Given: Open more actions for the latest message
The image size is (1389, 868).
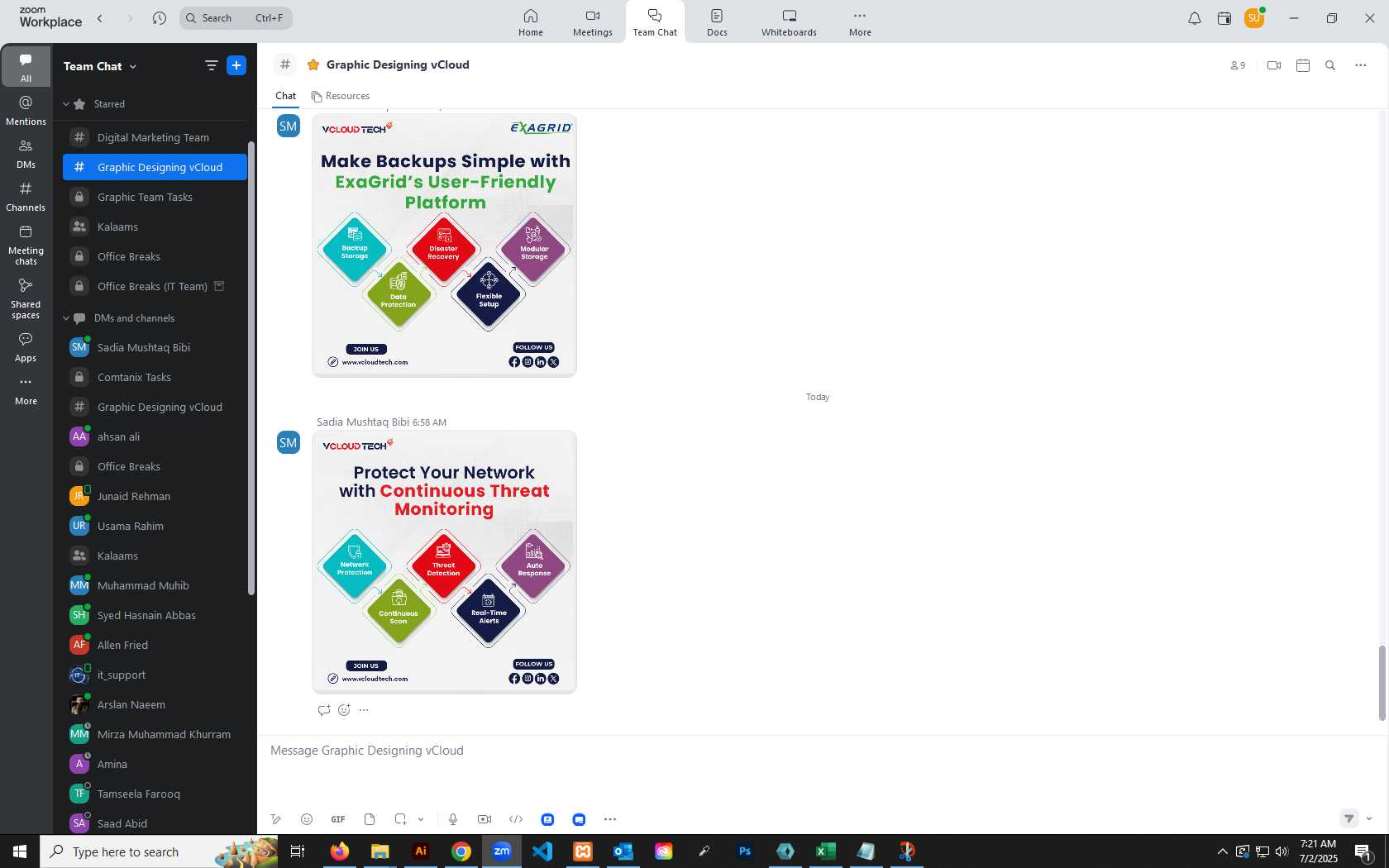Looking at the screenshot, I should tap(364, 710).
